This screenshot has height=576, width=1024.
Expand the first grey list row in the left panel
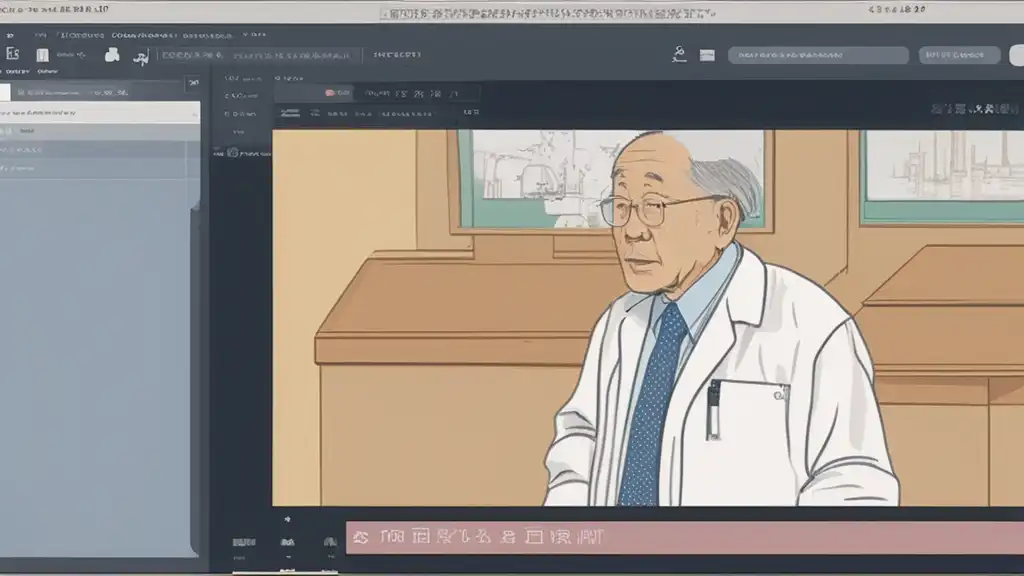pos(99,131)
